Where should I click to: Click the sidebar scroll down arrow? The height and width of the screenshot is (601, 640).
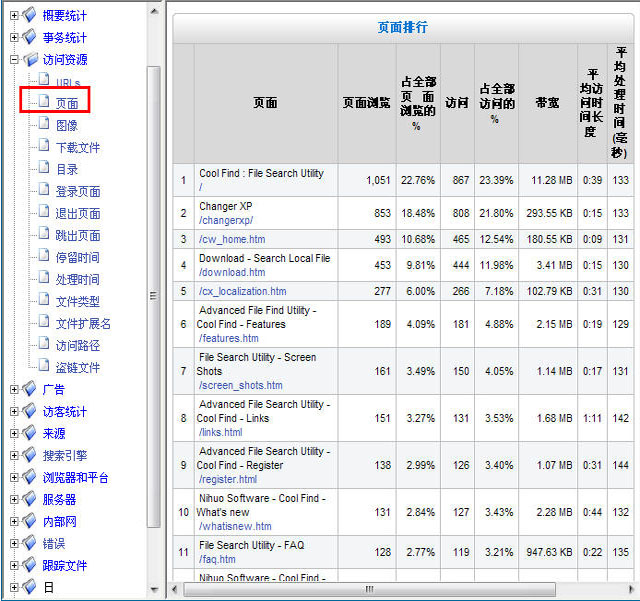pyautogui.click(x=154, y=589)
